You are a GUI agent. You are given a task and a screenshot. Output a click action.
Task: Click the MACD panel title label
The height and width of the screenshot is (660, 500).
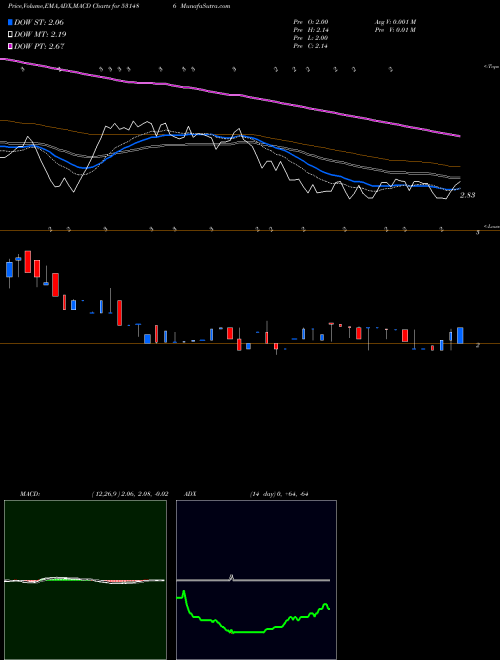30,494
